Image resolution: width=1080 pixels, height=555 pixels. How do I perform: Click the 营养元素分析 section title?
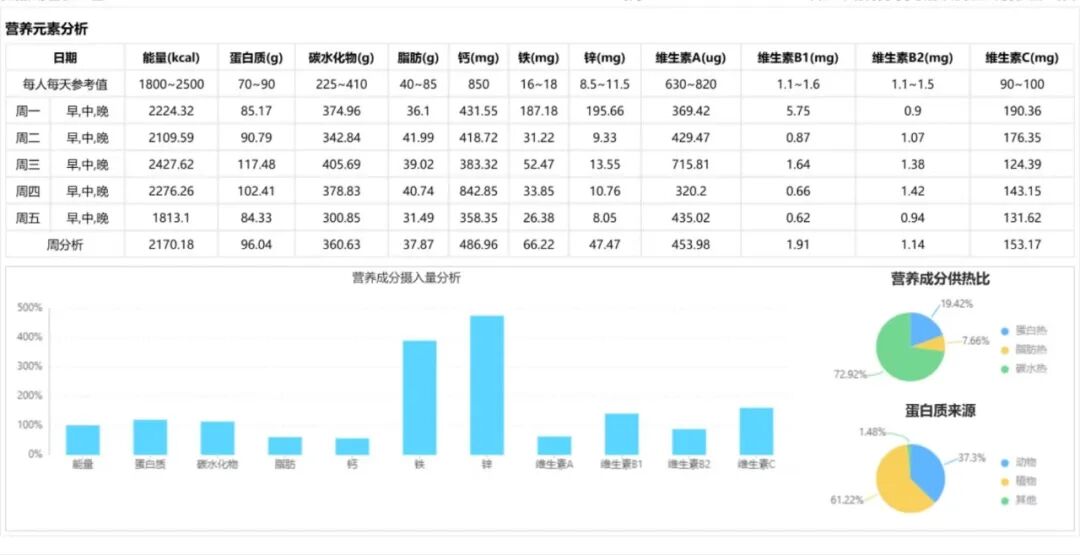(47, 29)
